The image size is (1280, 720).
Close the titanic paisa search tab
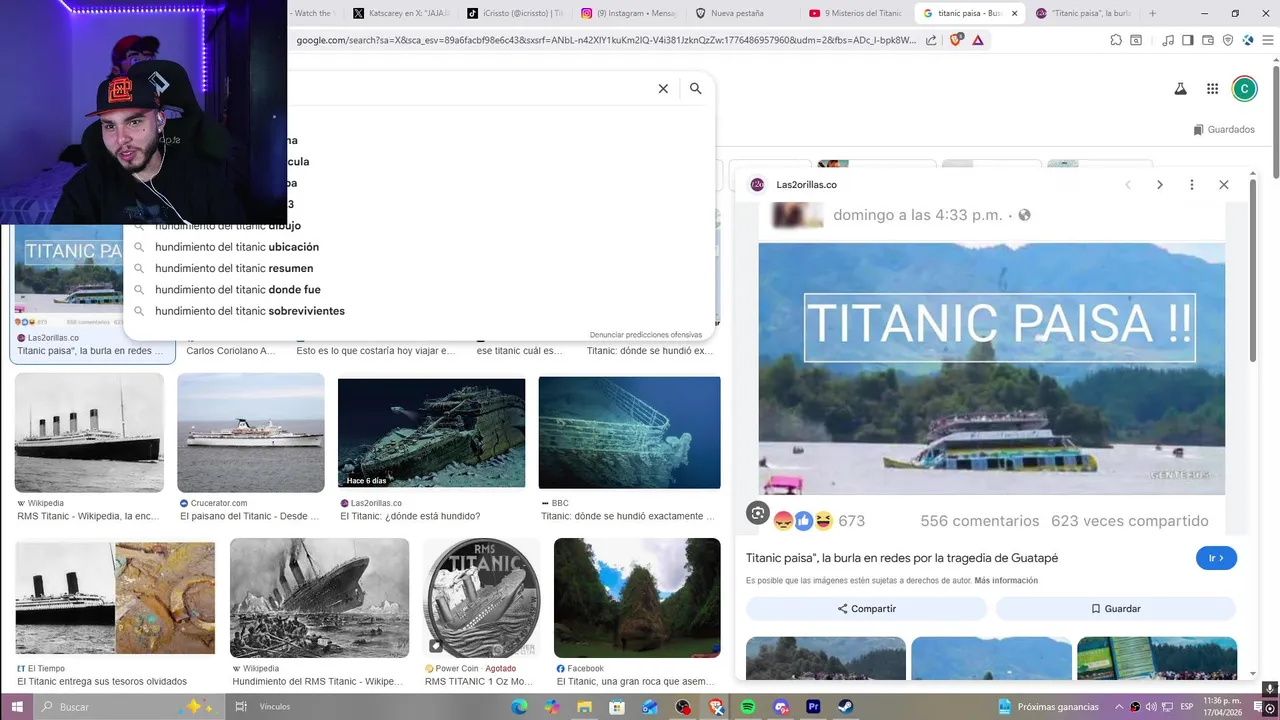(x=1015, y=13)
